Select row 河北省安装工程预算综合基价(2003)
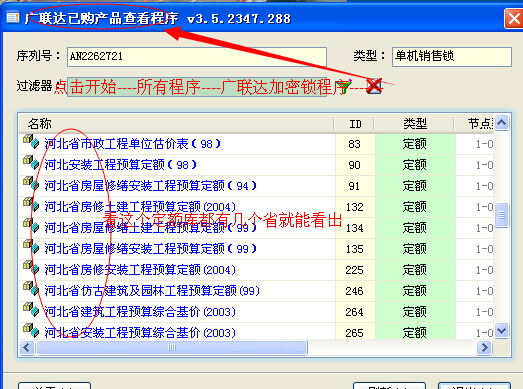523x389 pixels. point(256,332)
